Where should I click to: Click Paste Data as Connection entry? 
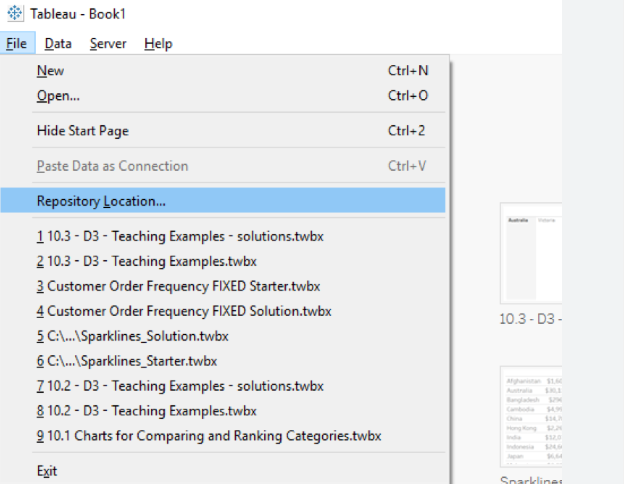223,166
